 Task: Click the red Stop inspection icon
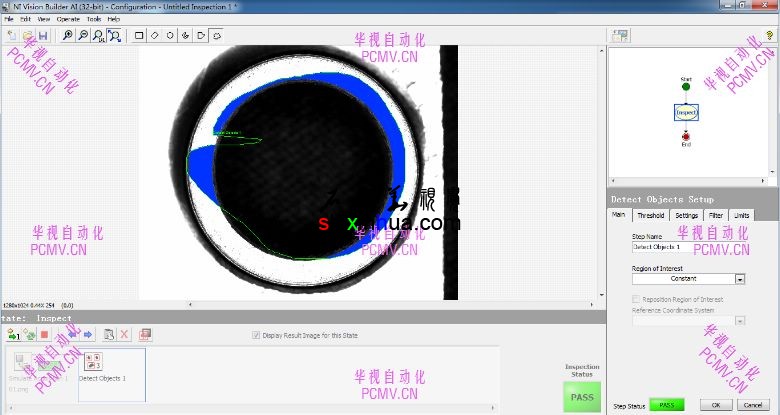pos(44,334)
